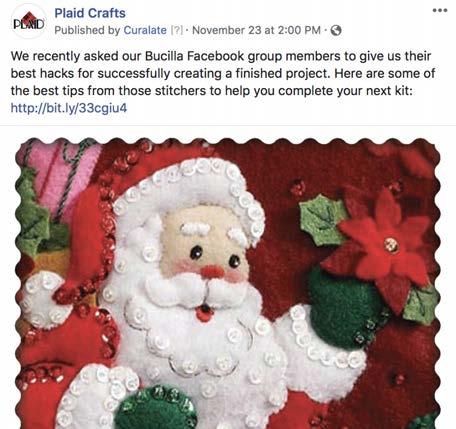
Task: Click Santa's red nose in the photo
Action: (212, 272)
